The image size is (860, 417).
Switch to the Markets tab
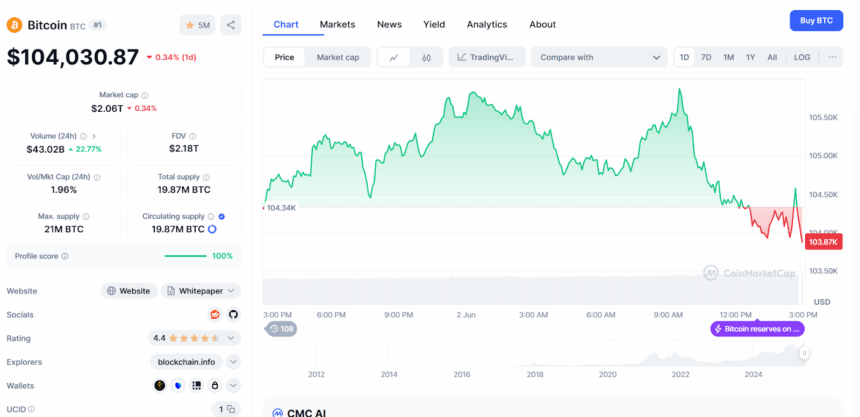(337, 24)
